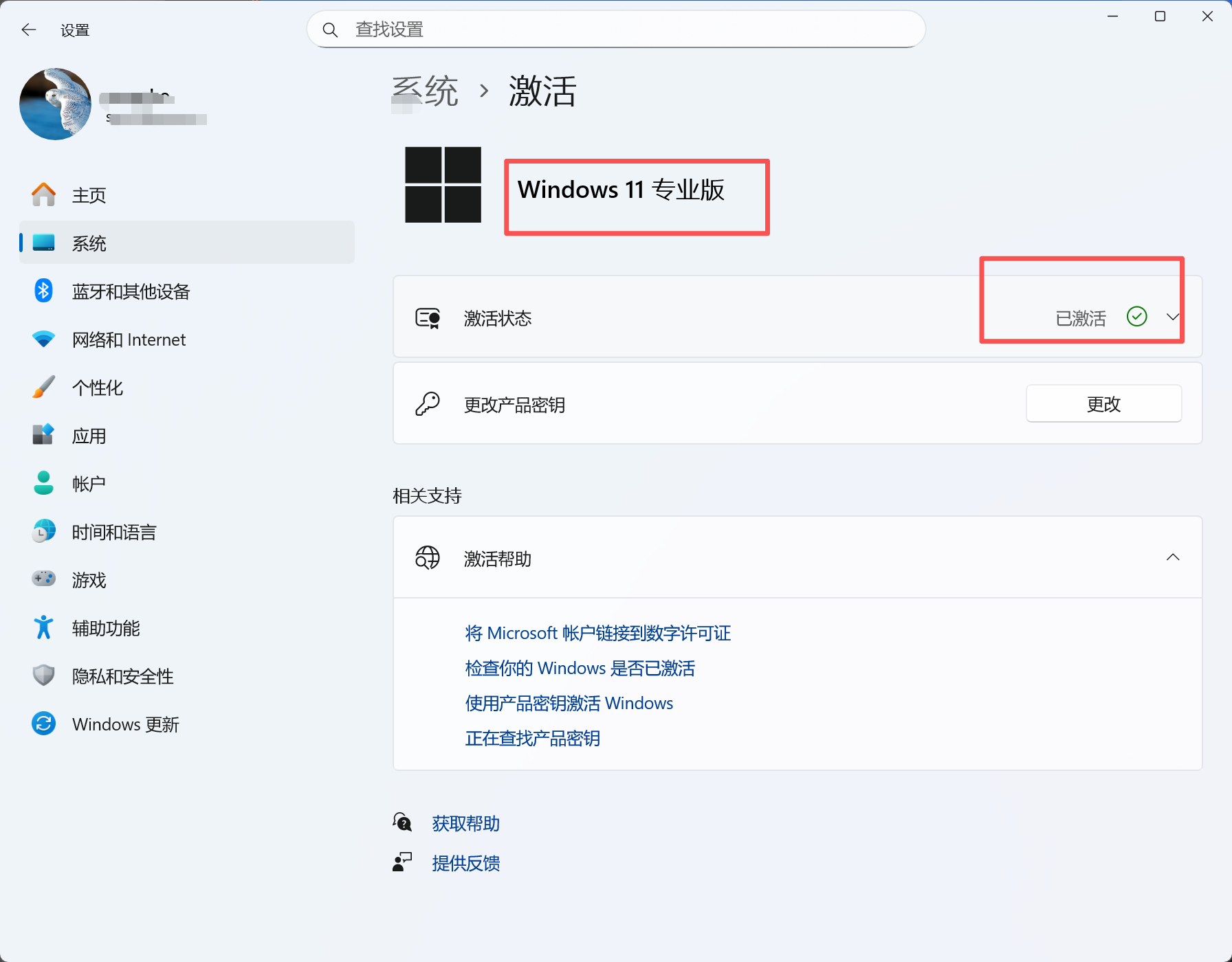Screen dimensions: 1232x962
Task: Click the 提供反馈 link
Action: 465,863
